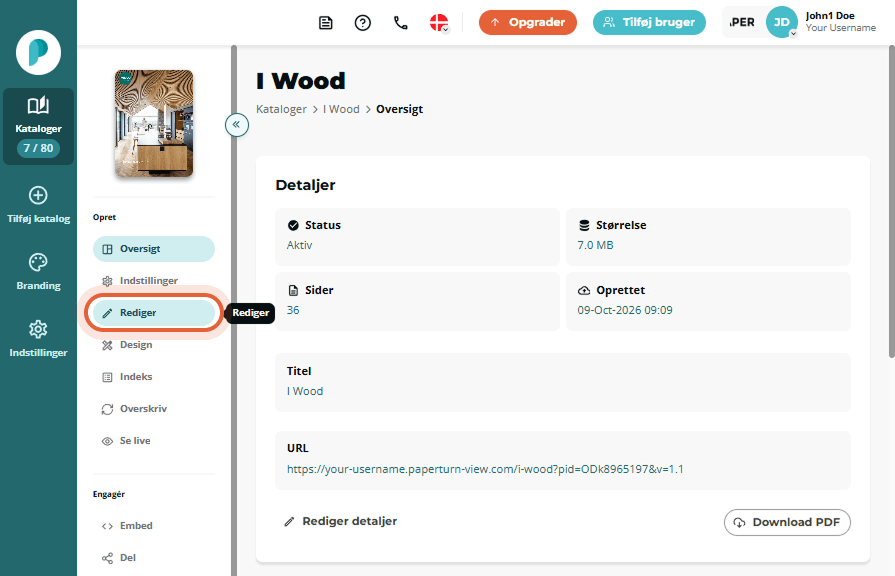Screen dimensions: 895x576
Task: Click the Størrelse database icon
Action: 584,225
